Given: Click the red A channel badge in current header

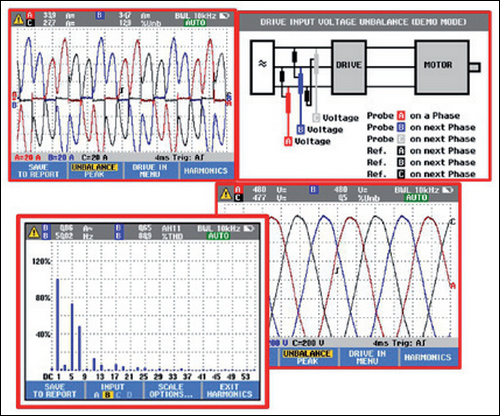Looking at the screenshot, I should pyautogui.click(x=30, y=15).
